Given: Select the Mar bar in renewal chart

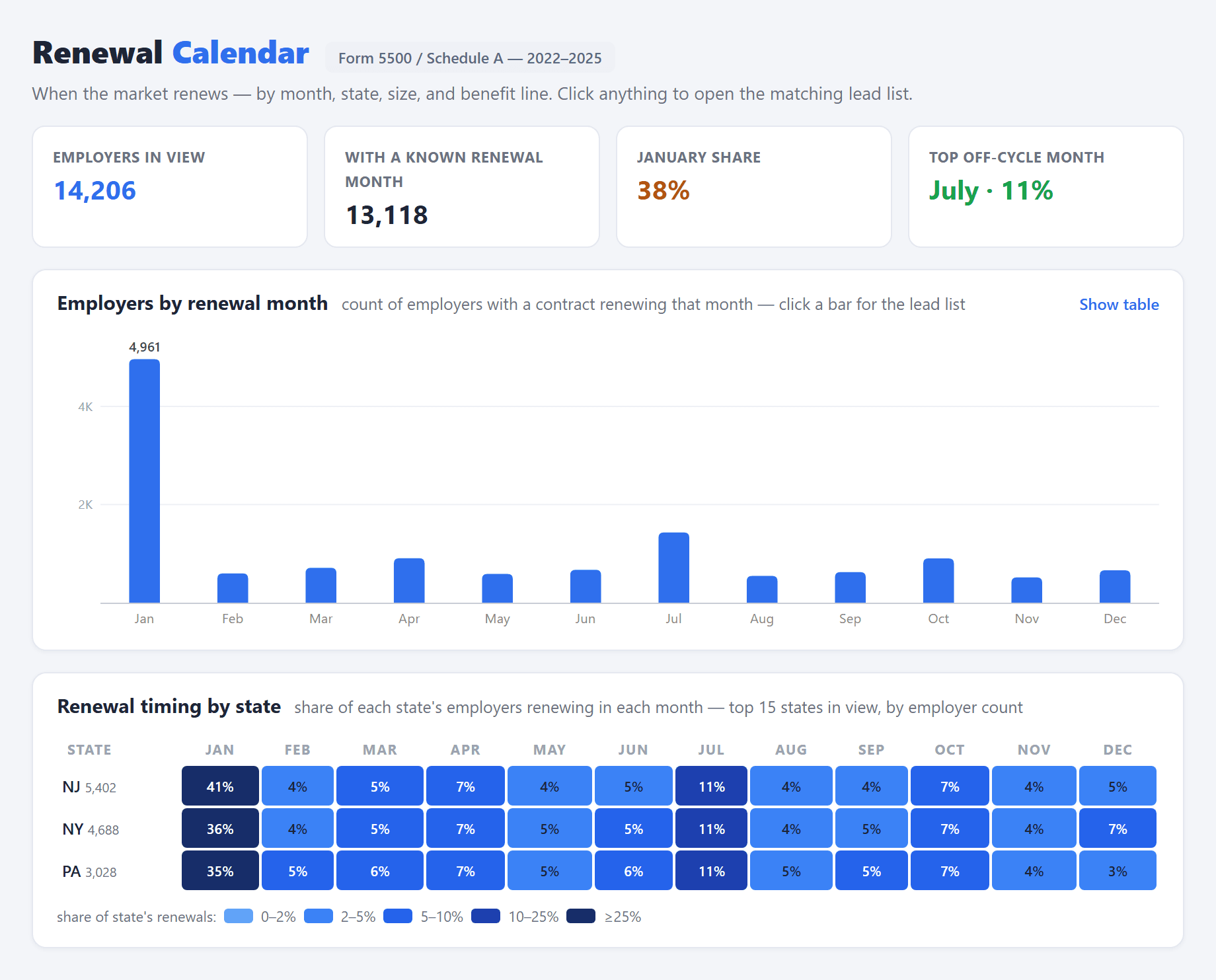Looking at the screenshot, I should point(321,585).
